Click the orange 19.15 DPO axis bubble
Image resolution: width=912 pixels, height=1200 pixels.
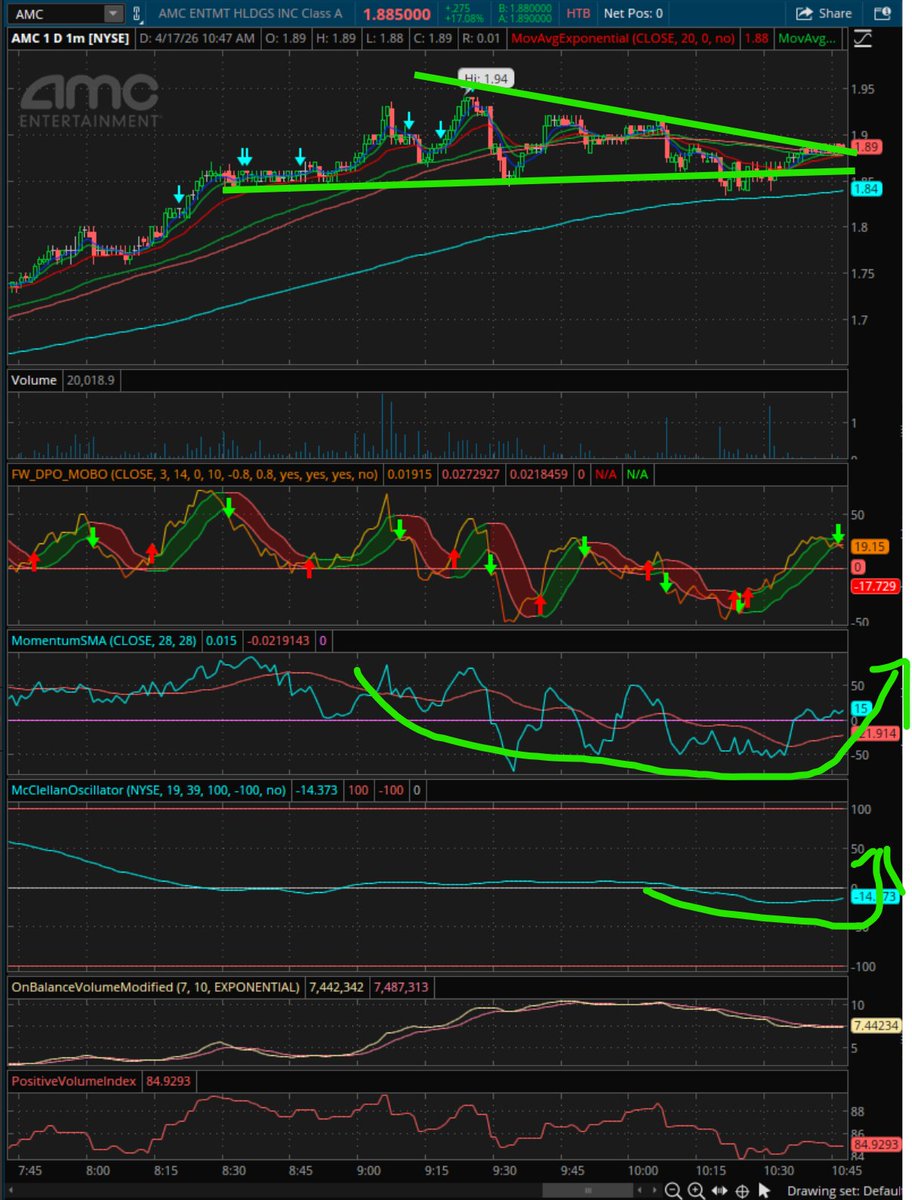(x=867, y=547)
